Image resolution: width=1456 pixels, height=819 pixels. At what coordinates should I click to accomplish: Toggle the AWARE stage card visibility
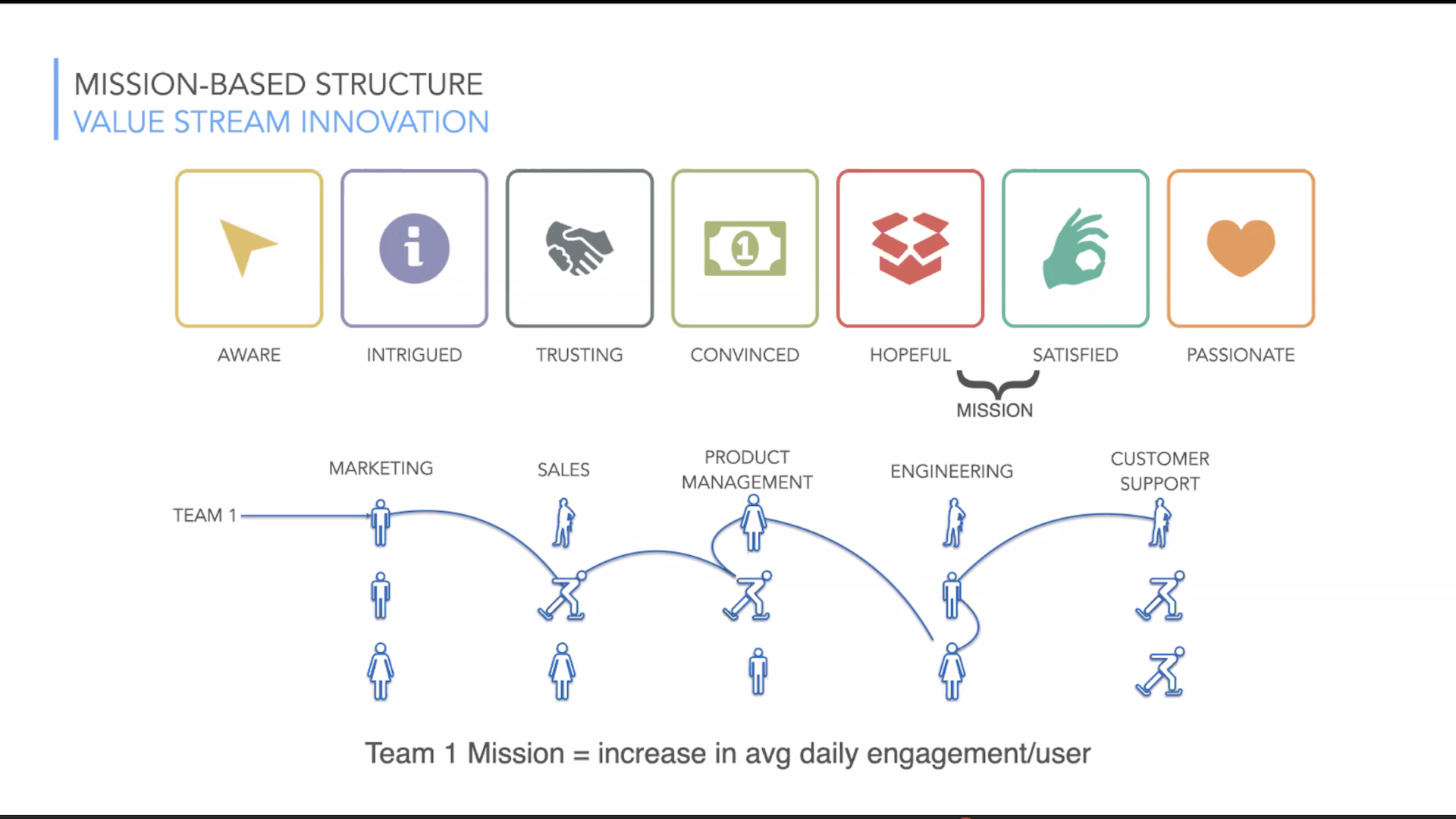[249, 247]
